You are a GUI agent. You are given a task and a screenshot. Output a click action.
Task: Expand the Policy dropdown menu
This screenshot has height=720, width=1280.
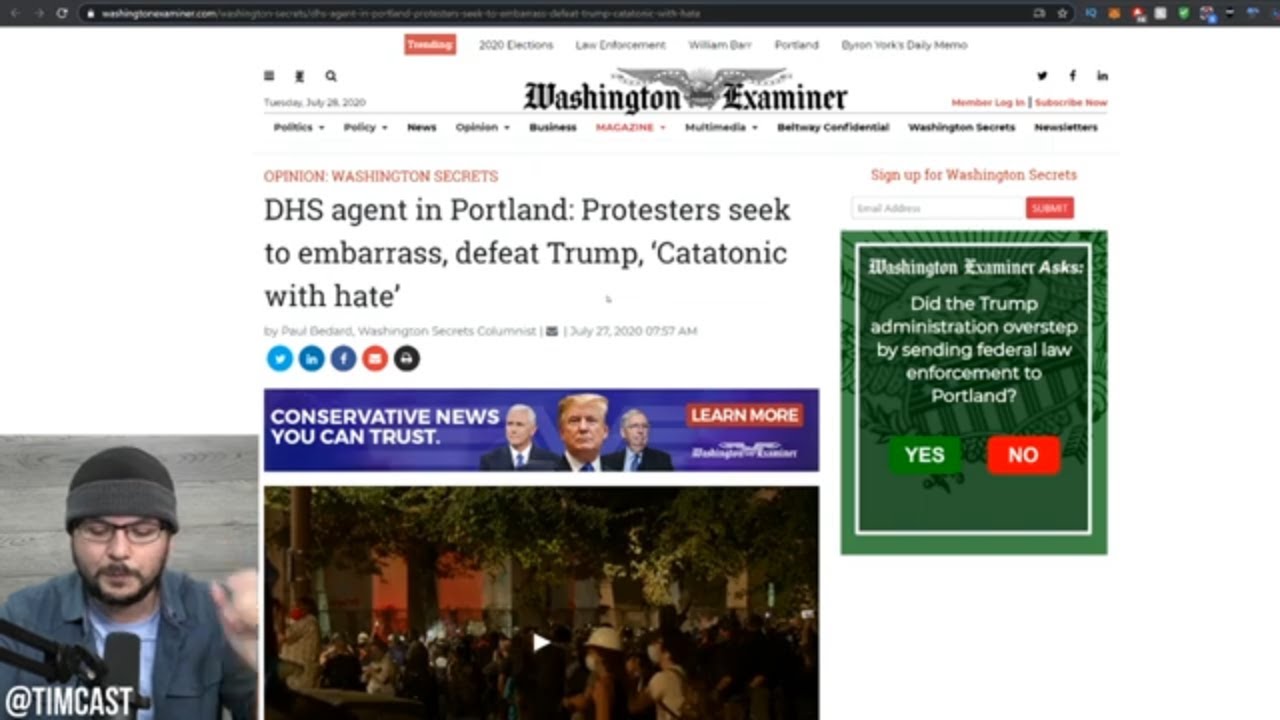pos(366,127)
